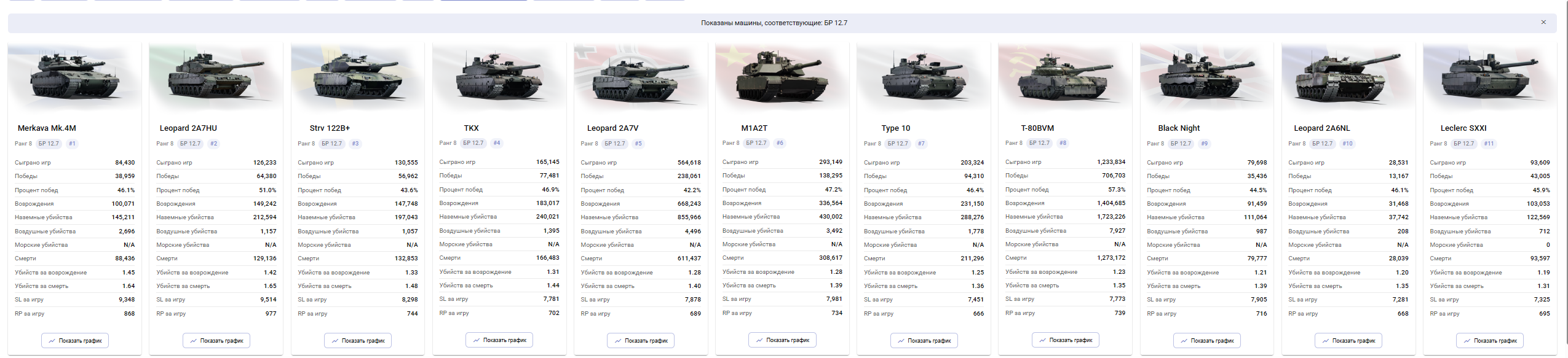Close the БР 12.7 filter banner
The width and height of the screenshot is (1568, 358).
click(x=1543, y=22)
